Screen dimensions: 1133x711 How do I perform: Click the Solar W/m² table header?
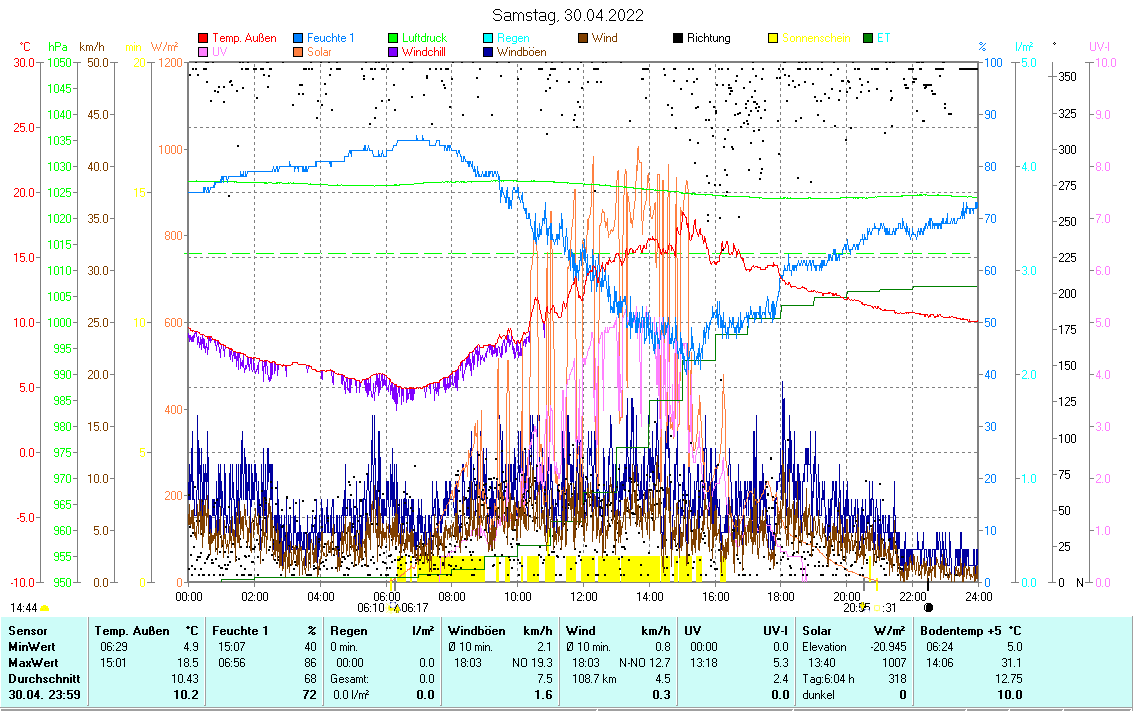click(x=850, y=631)
